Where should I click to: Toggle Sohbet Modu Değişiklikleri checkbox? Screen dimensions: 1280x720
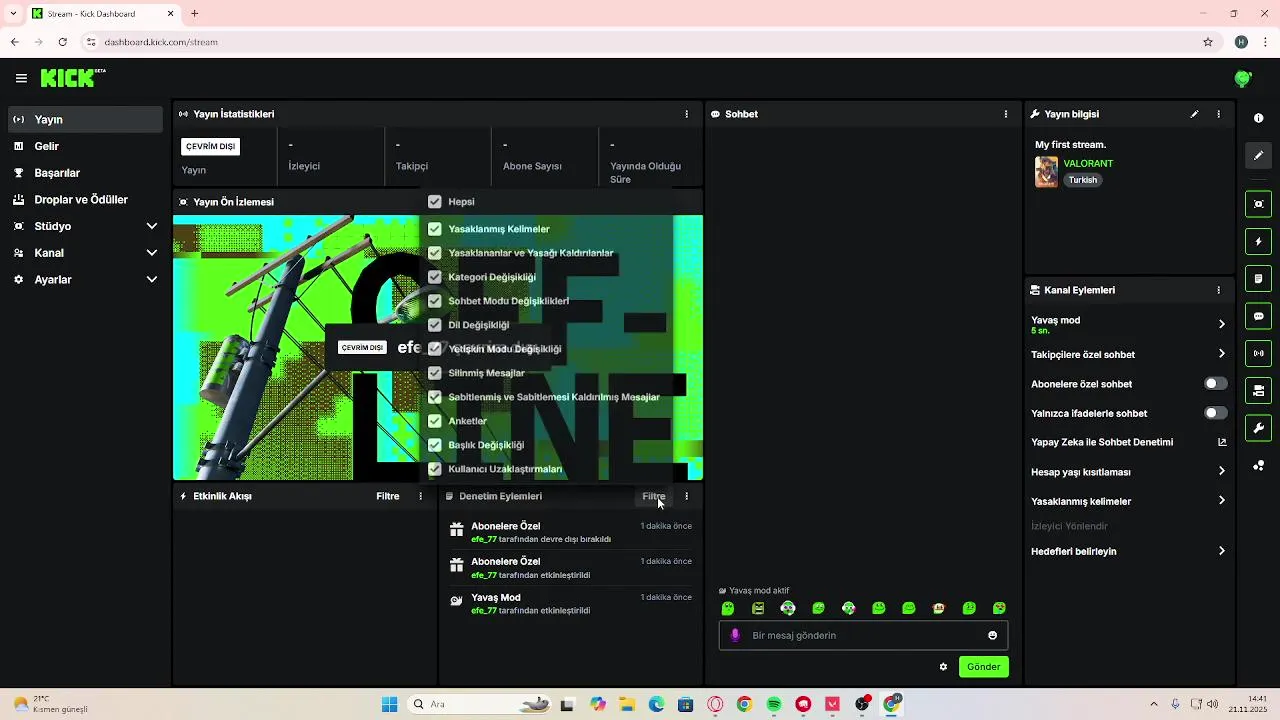pos(434,301)
